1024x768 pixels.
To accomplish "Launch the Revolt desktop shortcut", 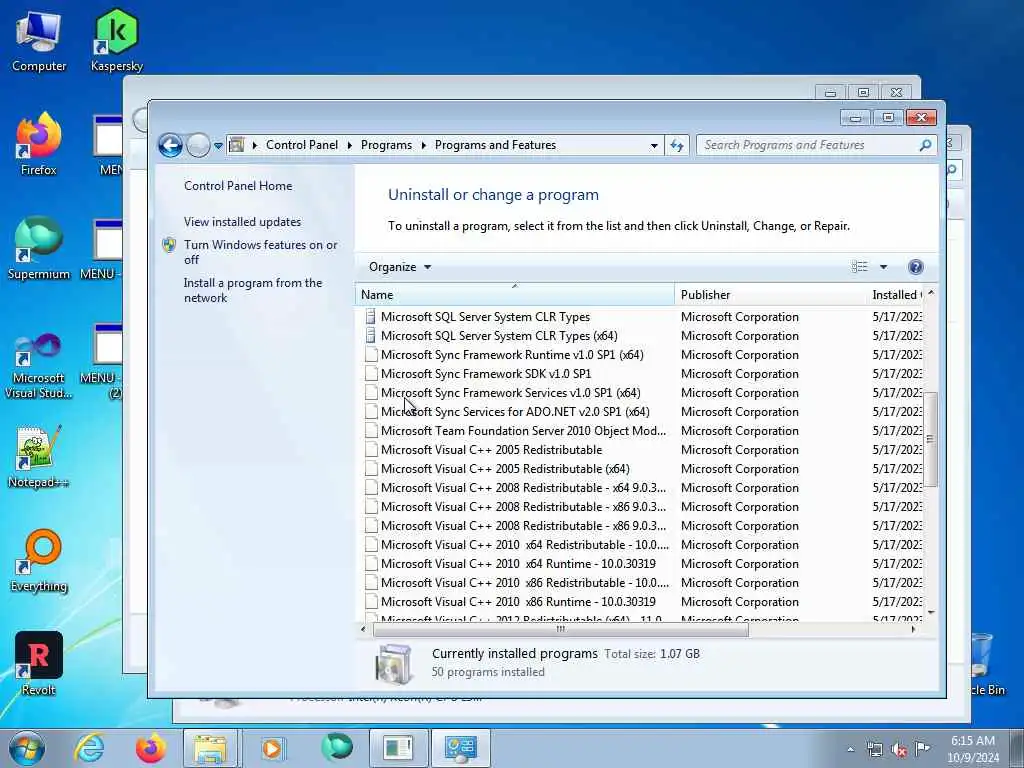I will 39,664.
